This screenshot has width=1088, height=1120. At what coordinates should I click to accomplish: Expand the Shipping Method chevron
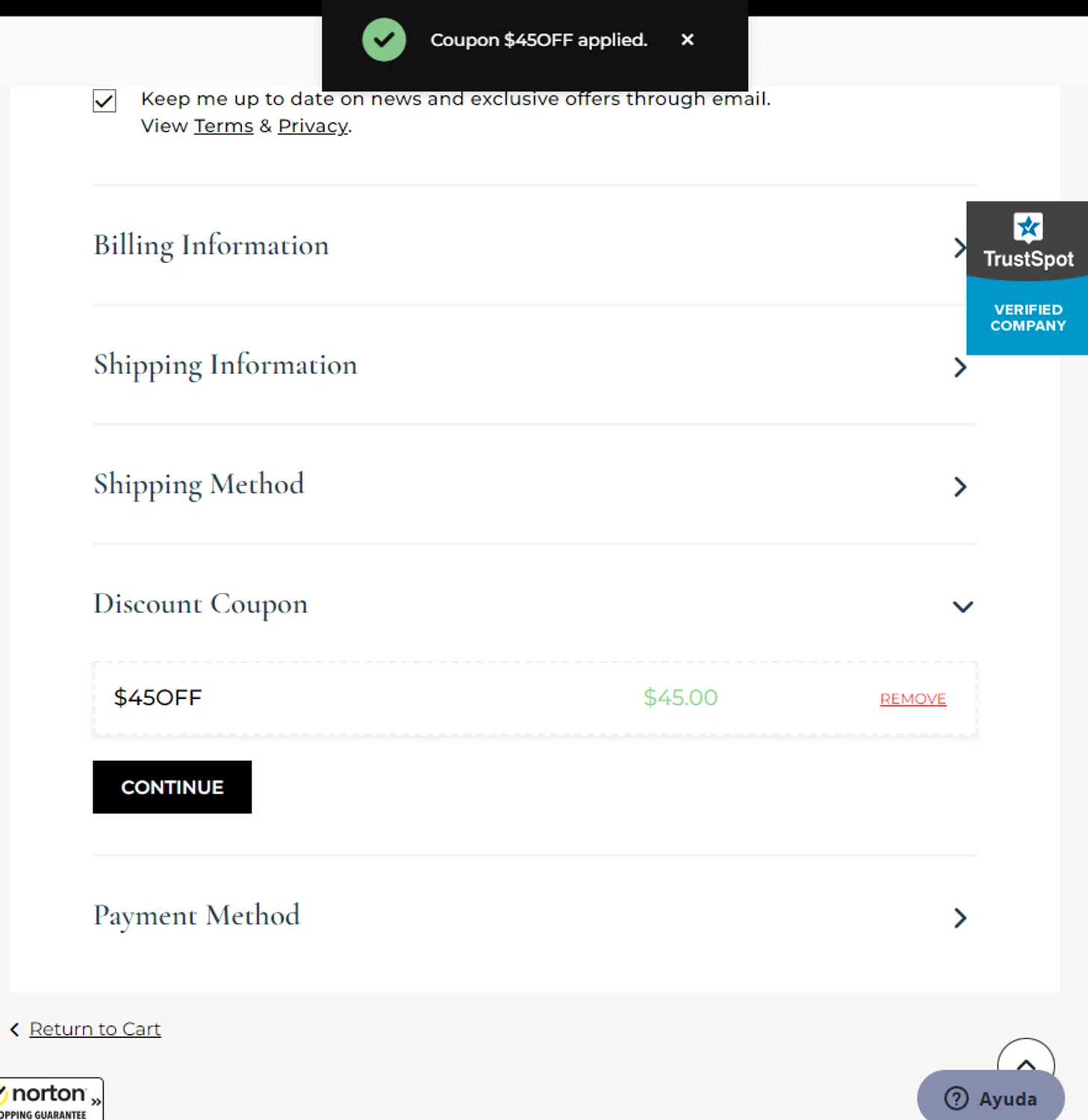960,487
